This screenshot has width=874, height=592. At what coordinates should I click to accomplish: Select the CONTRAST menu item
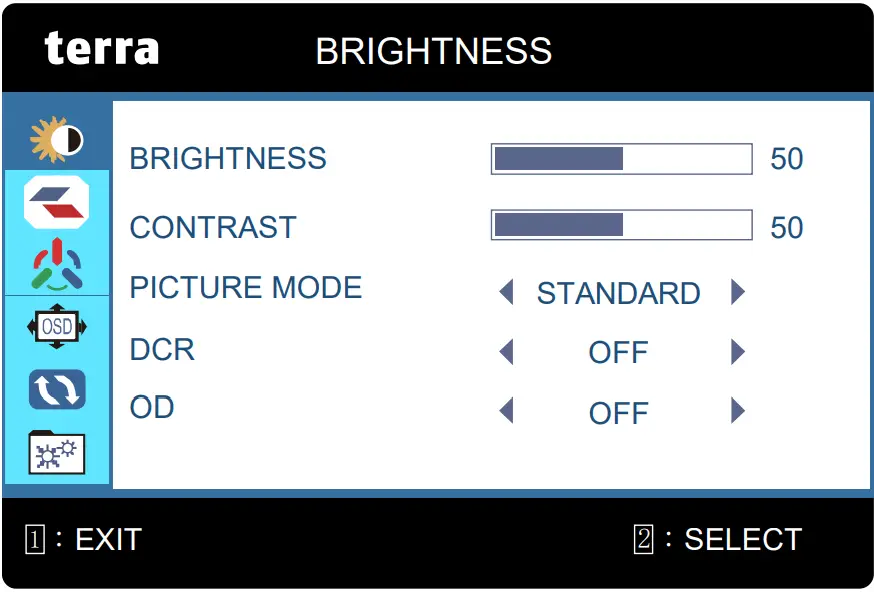point(213,227)
